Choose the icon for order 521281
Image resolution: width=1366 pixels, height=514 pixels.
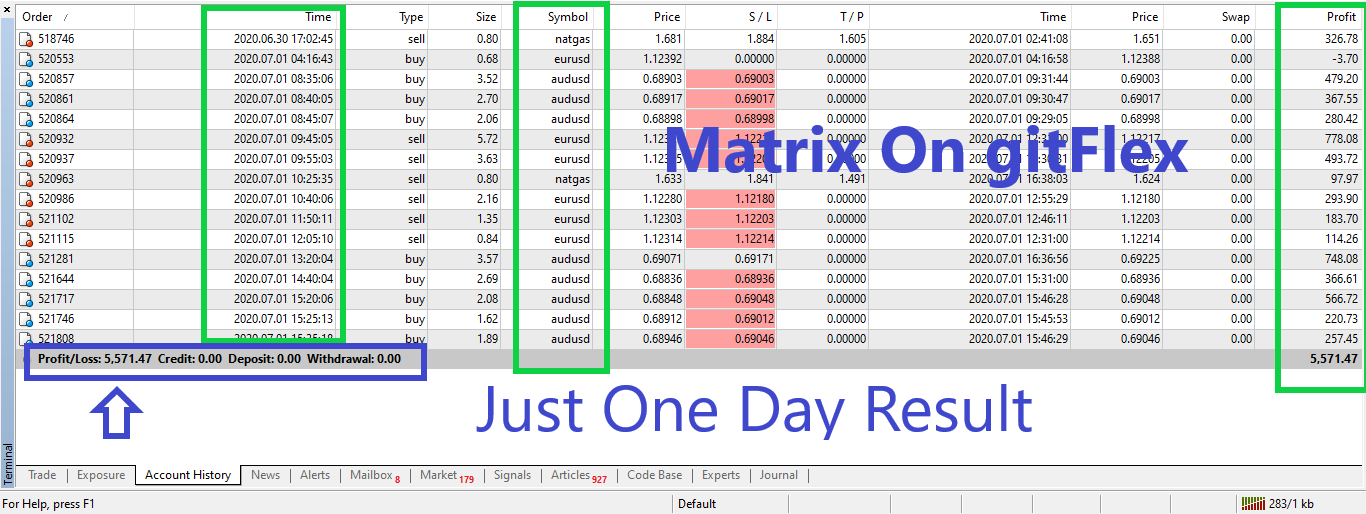[26, 259]
